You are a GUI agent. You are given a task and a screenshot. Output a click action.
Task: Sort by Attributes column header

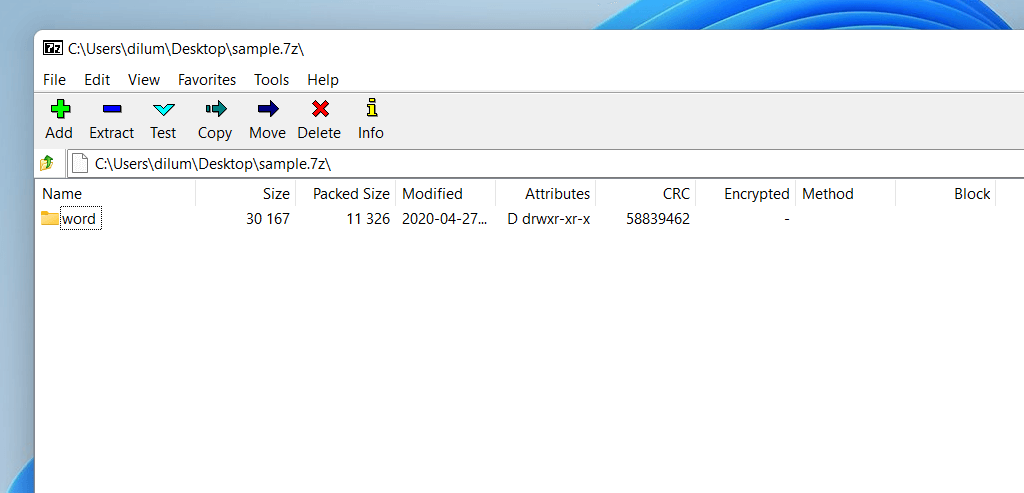(x=545, y=194)
